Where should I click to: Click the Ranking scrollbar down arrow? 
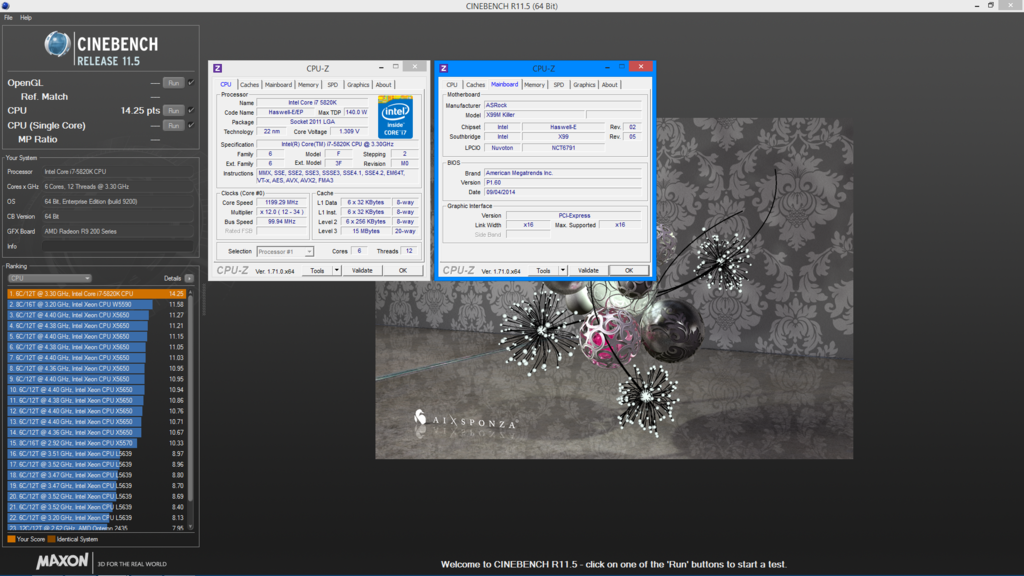click(x=191, y=526)
